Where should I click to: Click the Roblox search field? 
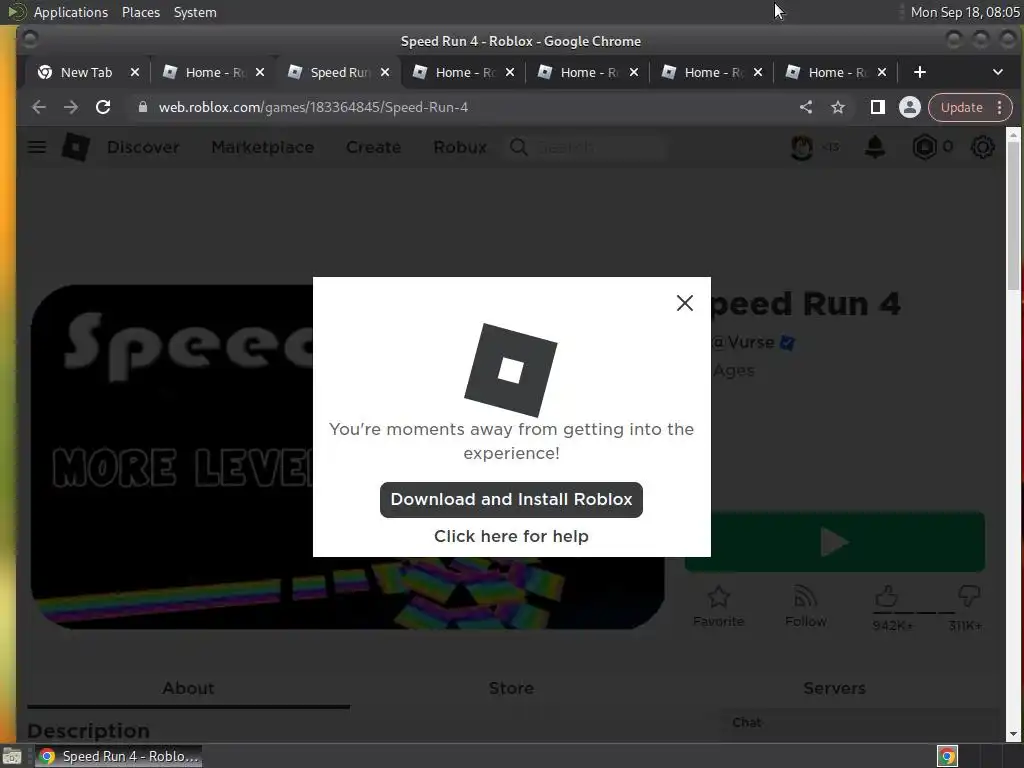tap(588, 147)
